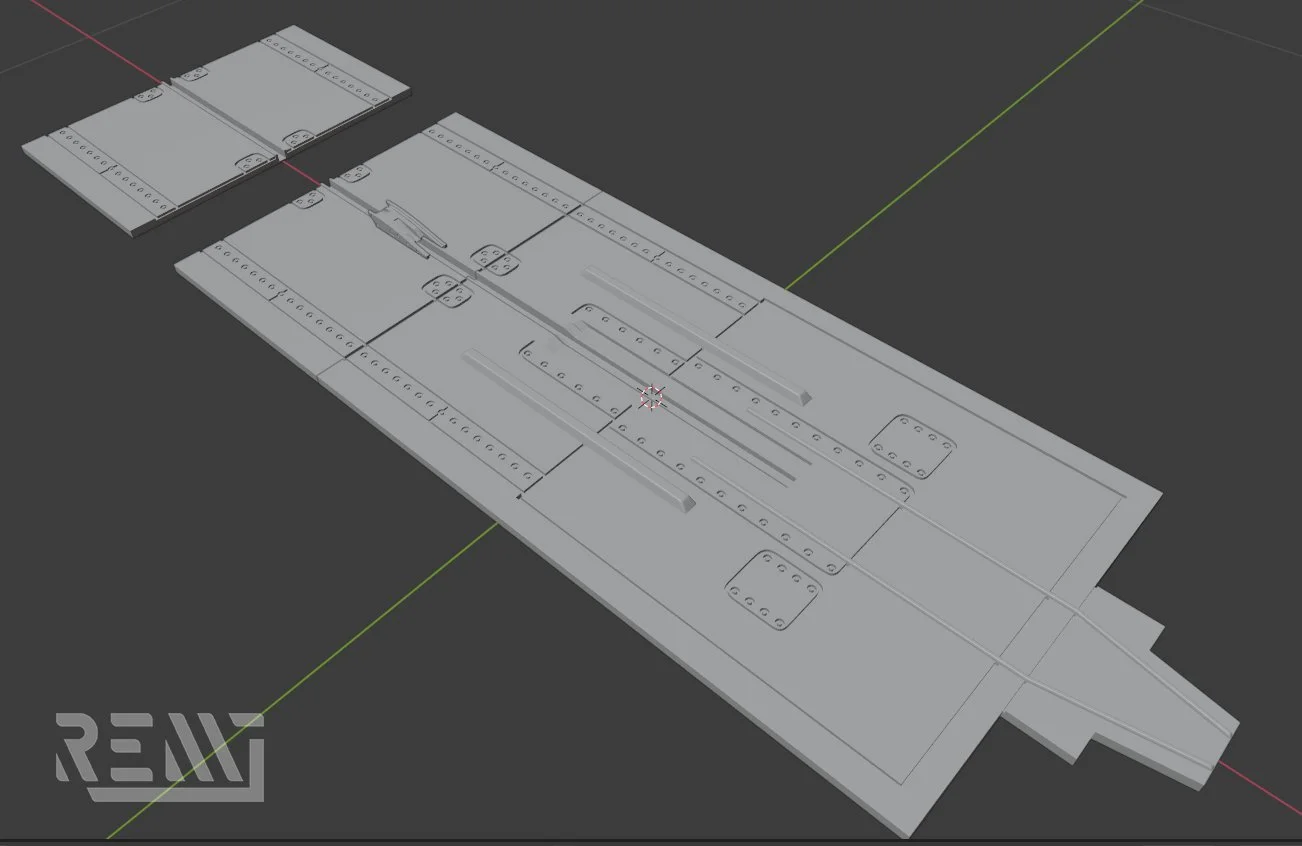Screen dimensions: 1302x846
Task: Click the 3D cursor at model center
Action: [x=651, y=397]
